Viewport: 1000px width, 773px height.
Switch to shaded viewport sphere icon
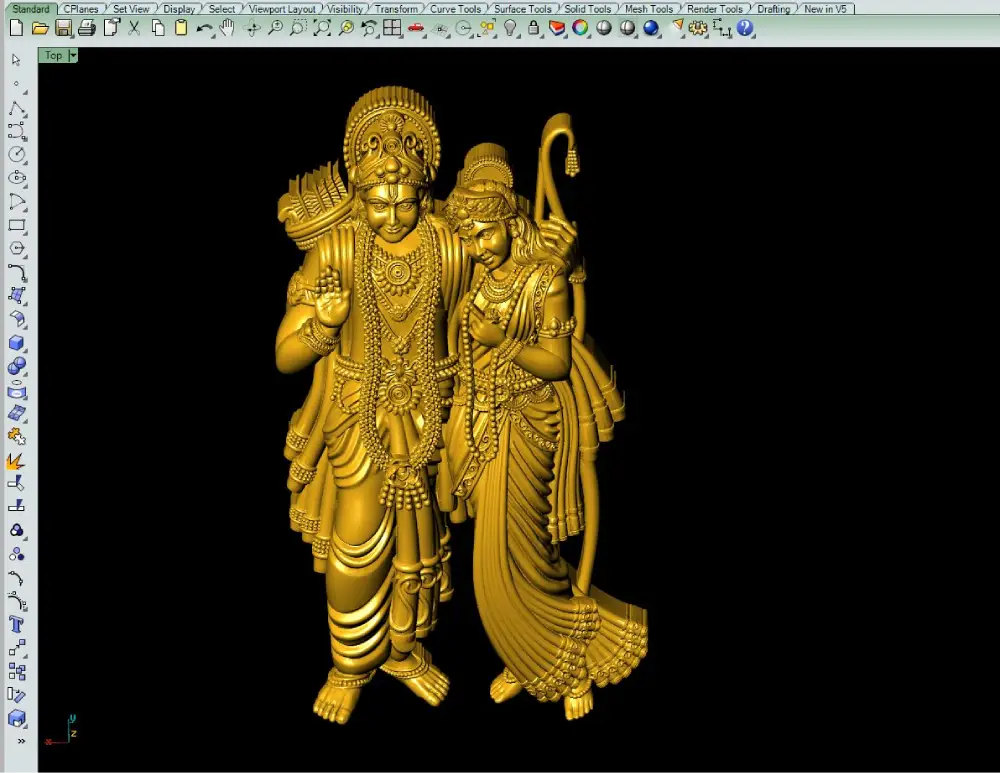(604, 28)
